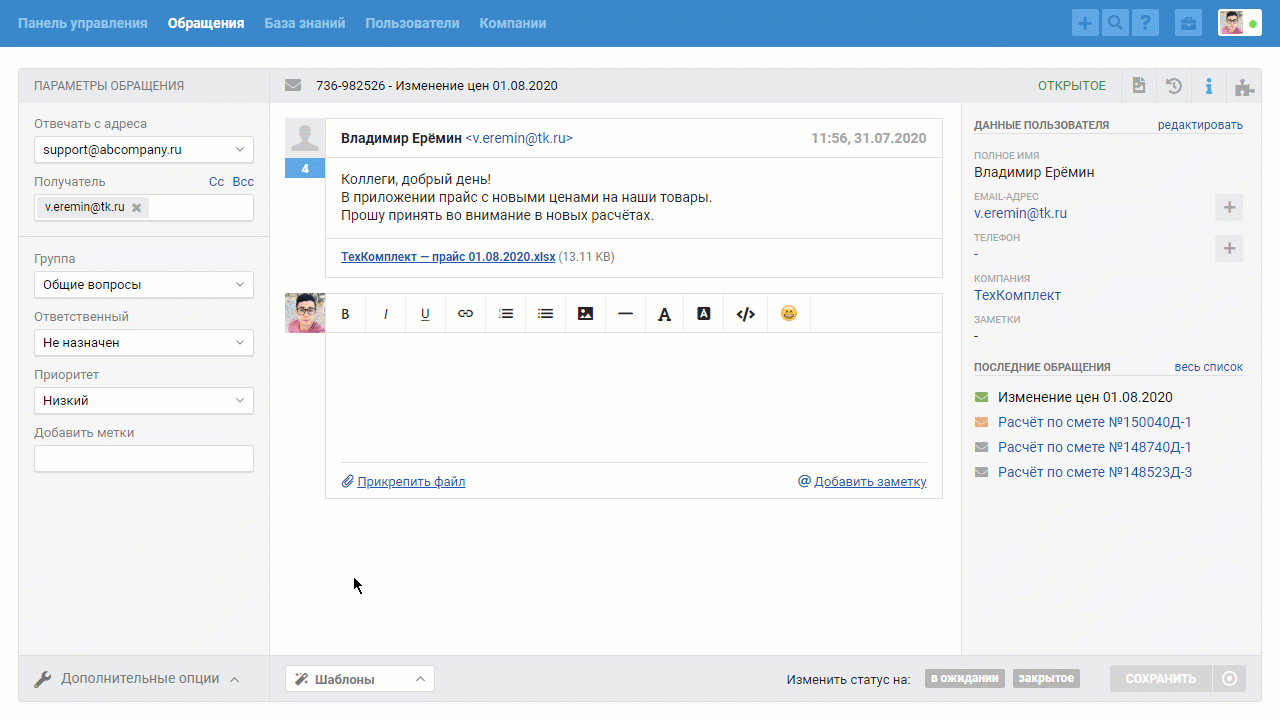
Task: Click the export document icon near status
Action: tap(1139, 86)
